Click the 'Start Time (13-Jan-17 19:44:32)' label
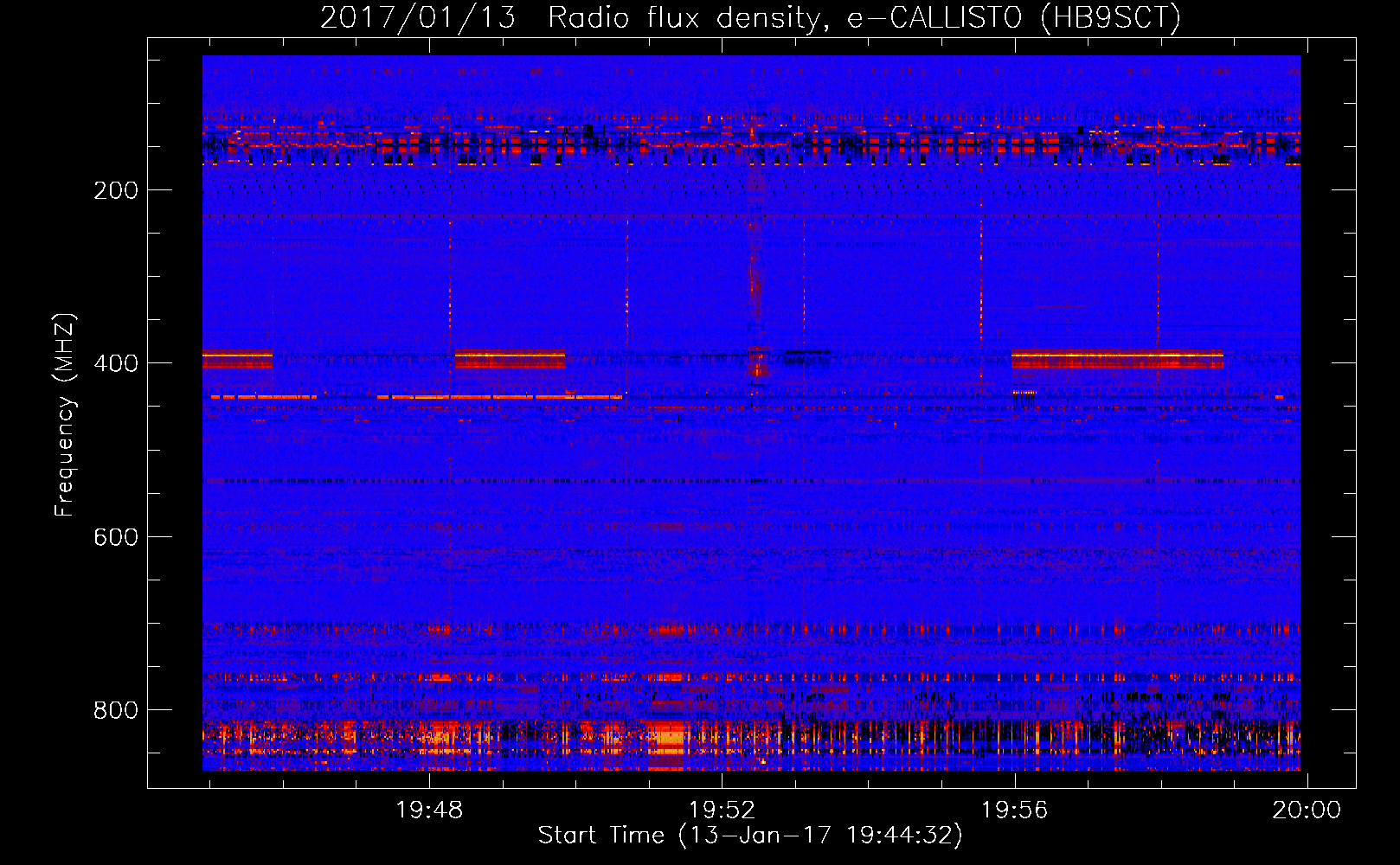Screen dimensions: 1400x865 click(x=750, y=836)
